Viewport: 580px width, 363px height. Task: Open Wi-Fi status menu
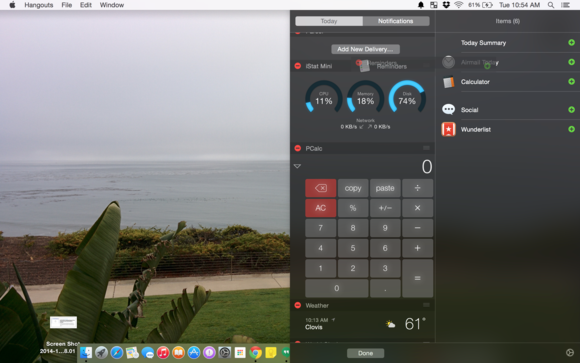tap(459, 5)
